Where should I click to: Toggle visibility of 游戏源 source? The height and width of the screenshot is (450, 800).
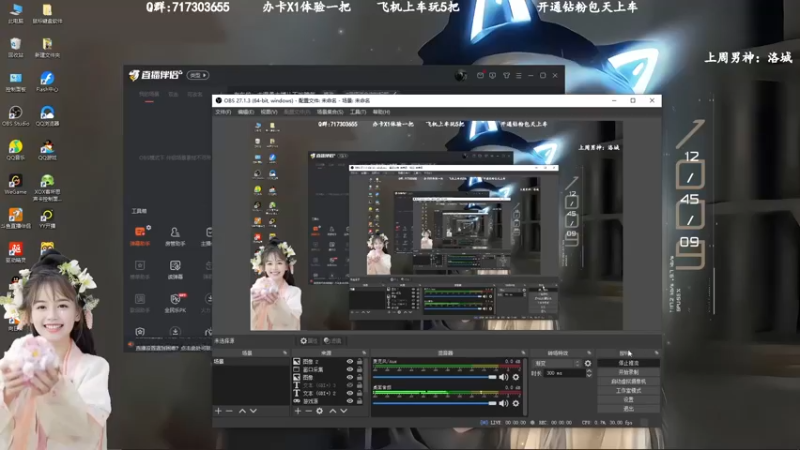[x=350, y=401]
